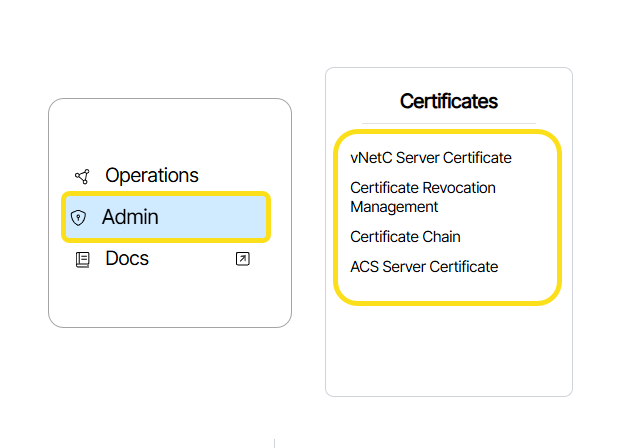The image size is (642, 448).
Task: Open vNetC Server Certificate
Action: pyautogui.click(x=430, y=158)
